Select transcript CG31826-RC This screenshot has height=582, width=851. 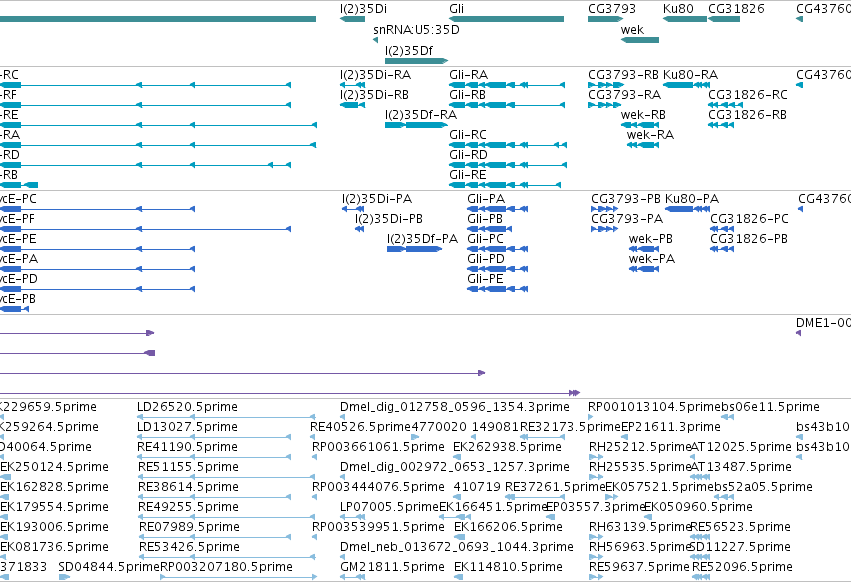[x=747, y=94]
